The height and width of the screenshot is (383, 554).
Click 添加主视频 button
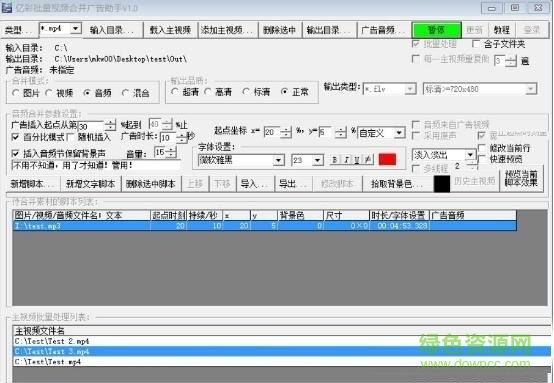click(x=228, y=30)
